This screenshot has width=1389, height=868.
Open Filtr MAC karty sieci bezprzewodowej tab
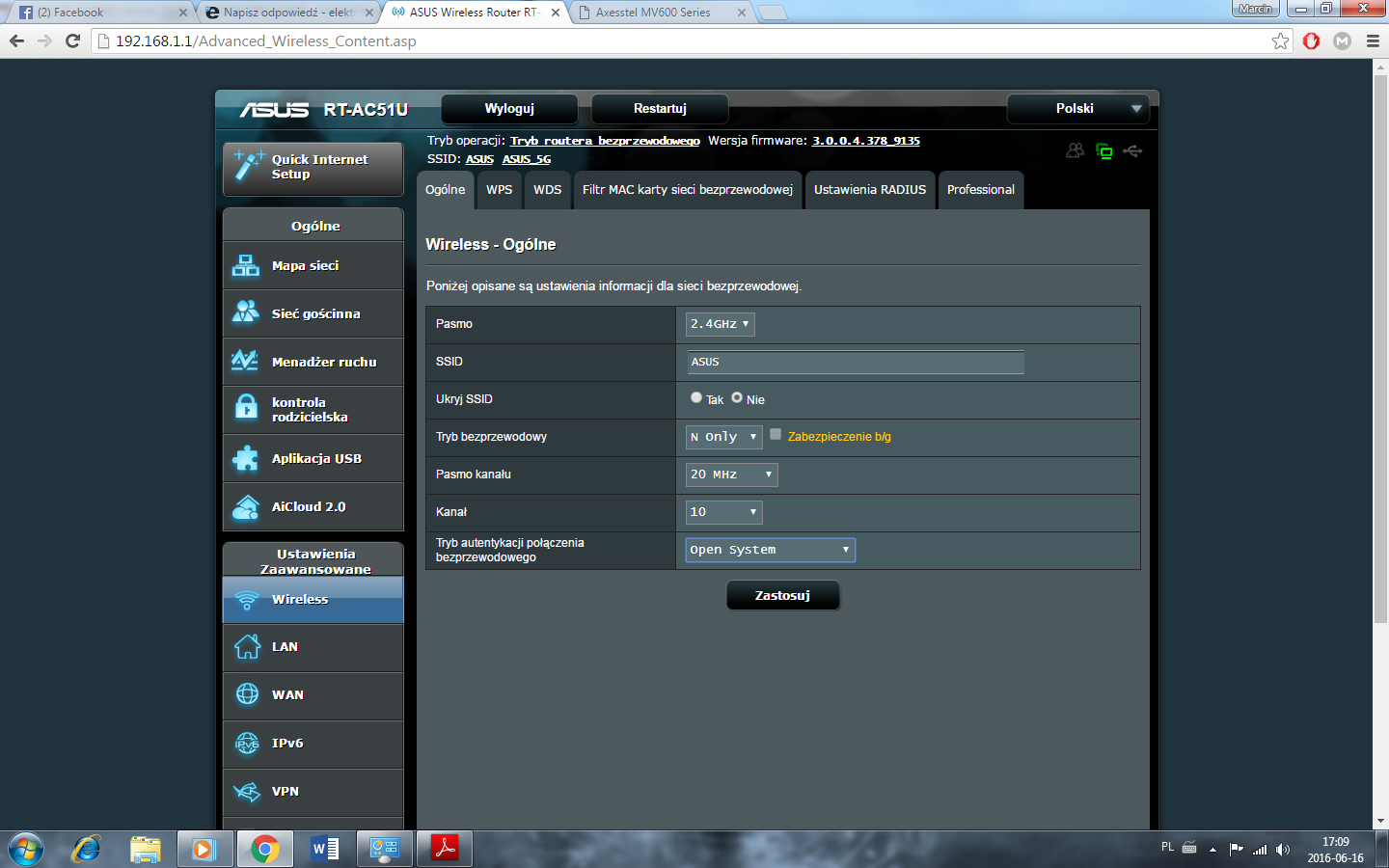(x=688, y=190)
